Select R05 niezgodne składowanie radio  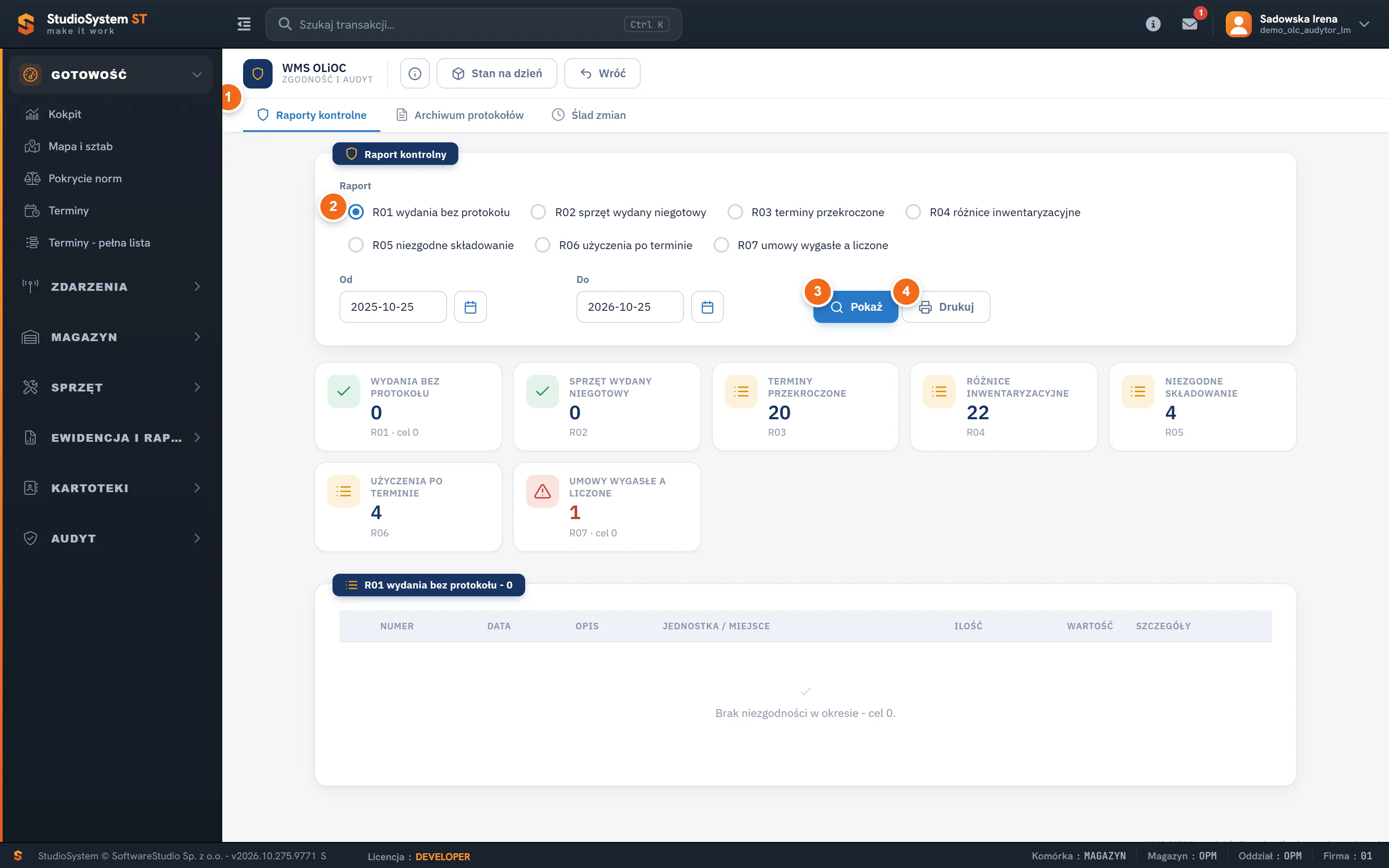coord(356,245)
